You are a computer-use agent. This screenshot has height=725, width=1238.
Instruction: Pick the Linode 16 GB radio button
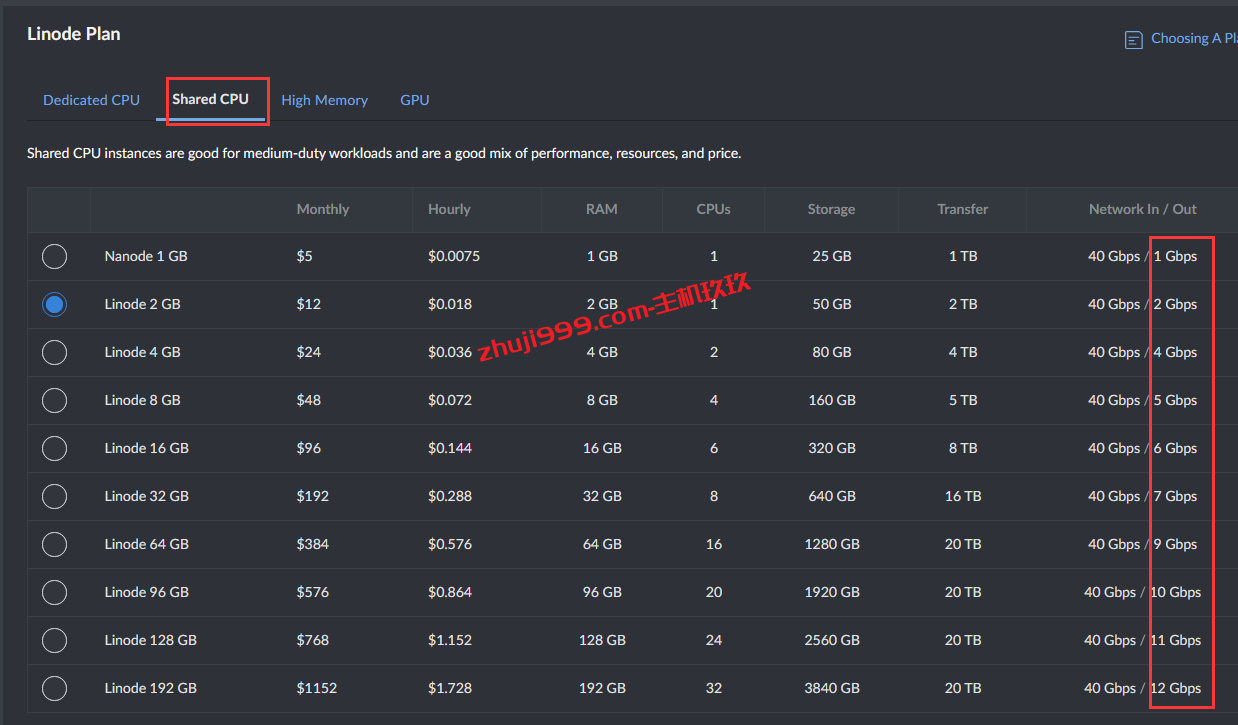[54, 448]
